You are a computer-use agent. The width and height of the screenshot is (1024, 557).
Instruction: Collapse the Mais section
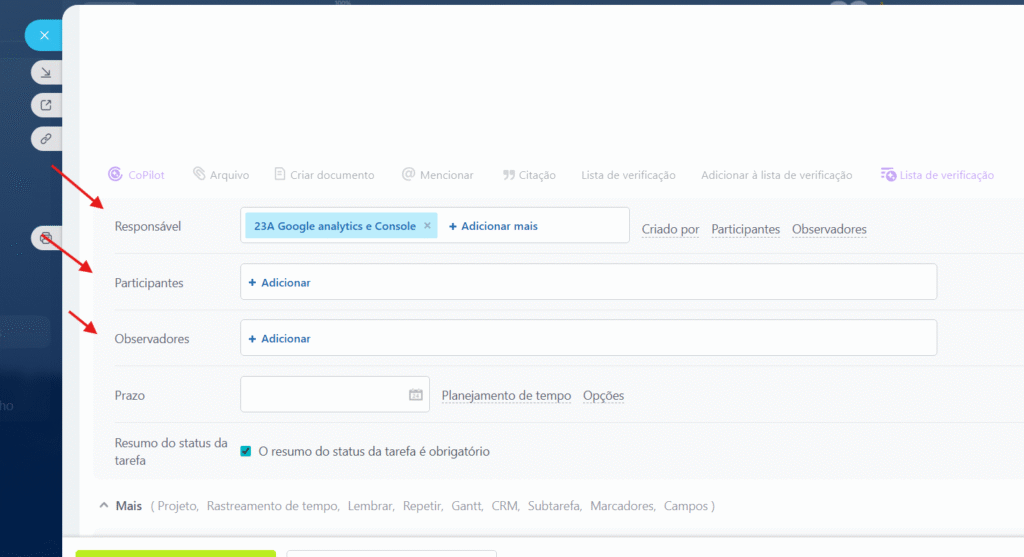point(104,506)
